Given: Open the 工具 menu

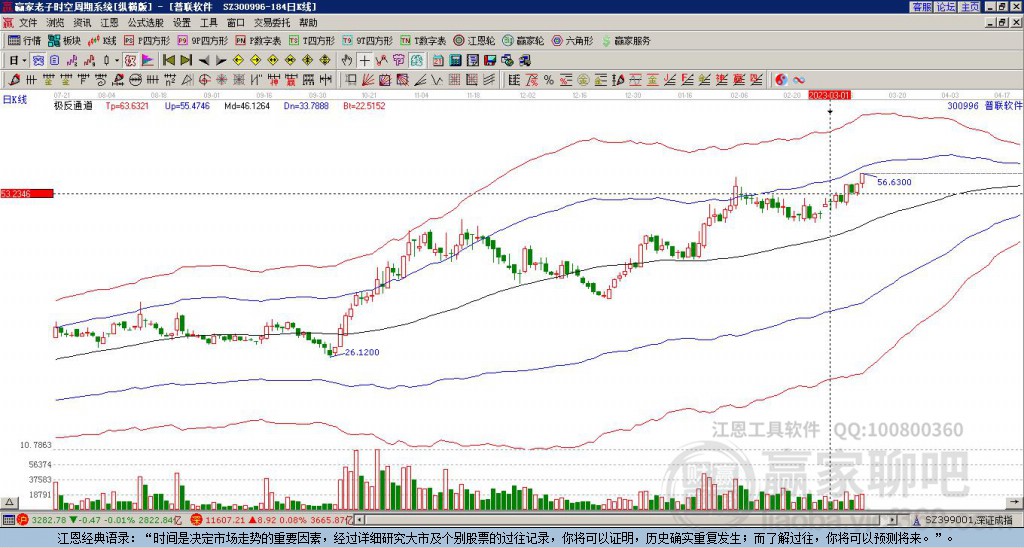Looking at the screenshot, I should coord(208,23).
